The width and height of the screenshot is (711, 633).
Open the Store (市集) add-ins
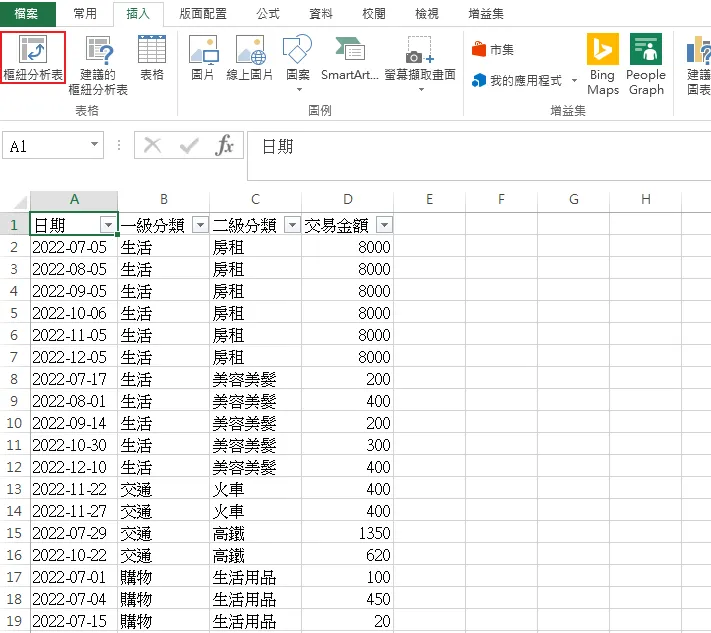point(492,49)
